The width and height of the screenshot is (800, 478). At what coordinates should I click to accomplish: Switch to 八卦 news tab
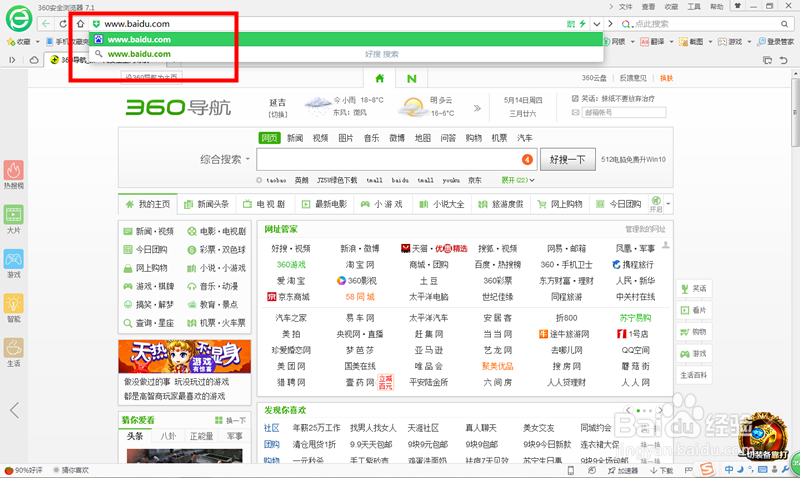[168, 436]
